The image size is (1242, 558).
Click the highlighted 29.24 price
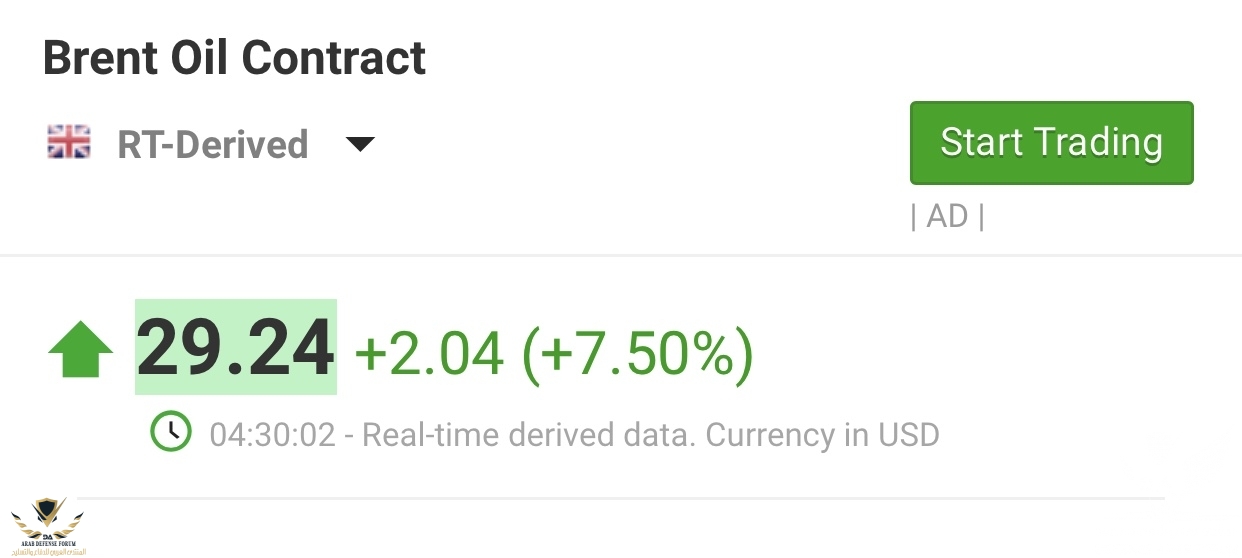[x=236, y=348]
